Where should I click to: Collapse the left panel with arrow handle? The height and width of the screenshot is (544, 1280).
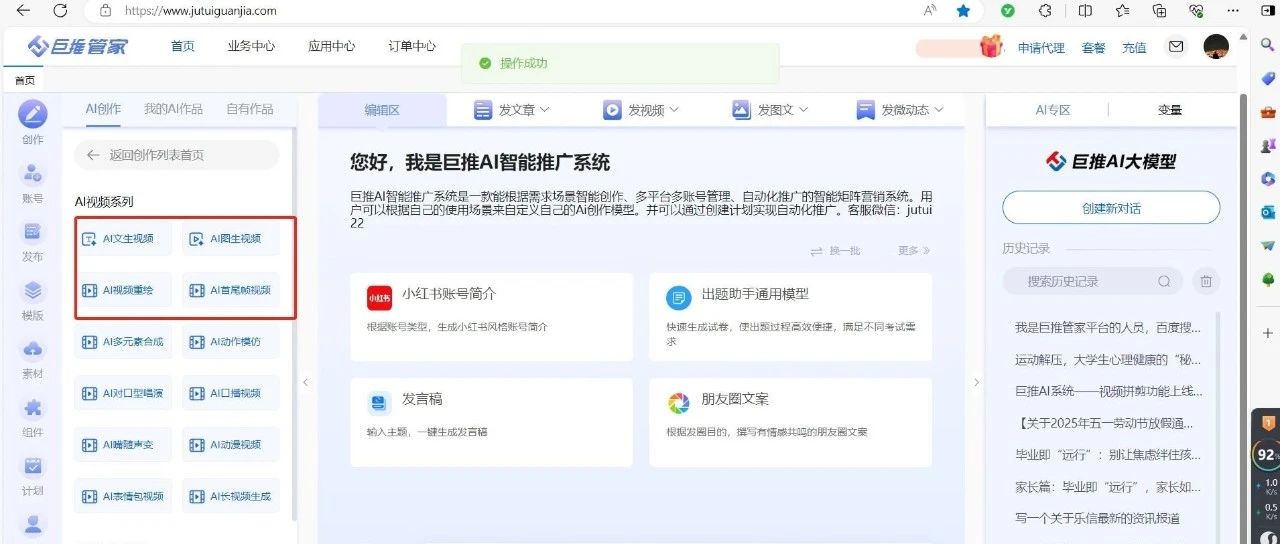tap(305, 382)
